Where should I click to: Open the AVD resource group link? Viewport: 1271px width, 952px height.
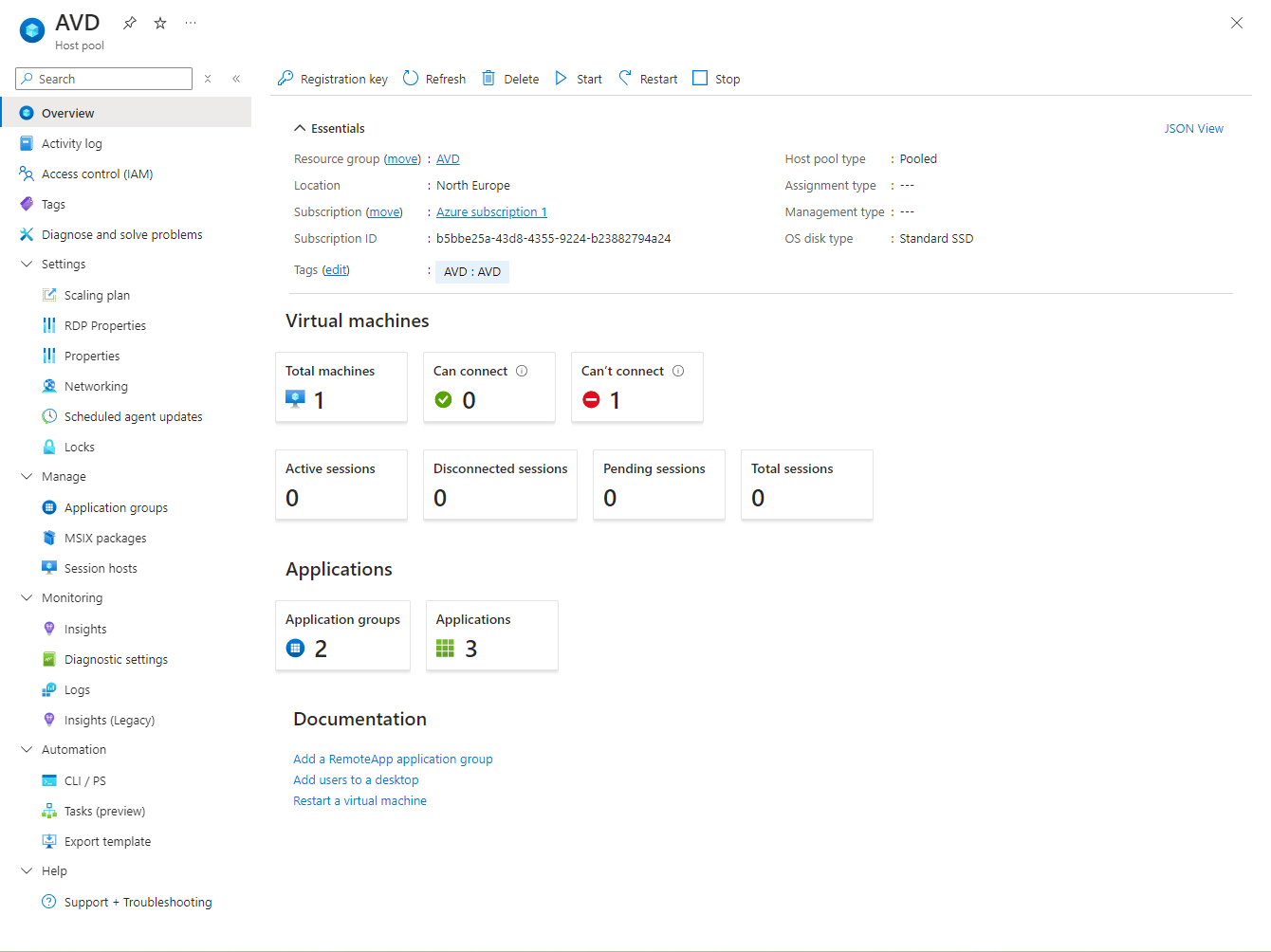click(448, 159)
